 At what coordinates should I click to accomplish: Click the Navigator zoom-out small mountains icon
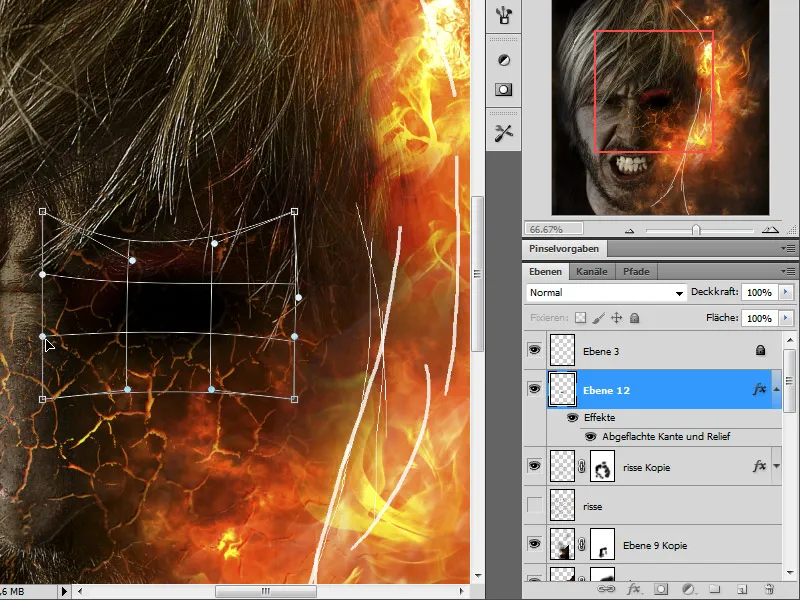pyautogui.click(x=630, y=231)
